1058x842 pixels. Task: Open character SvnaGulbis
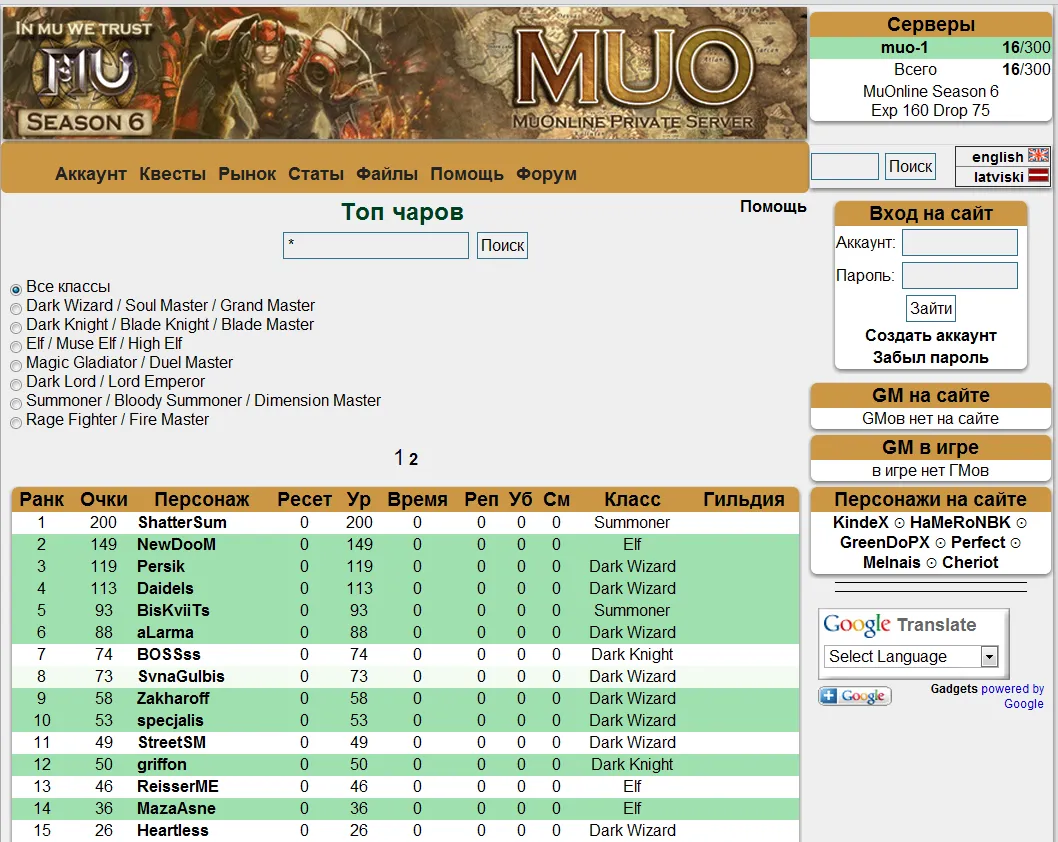point(181,677)
